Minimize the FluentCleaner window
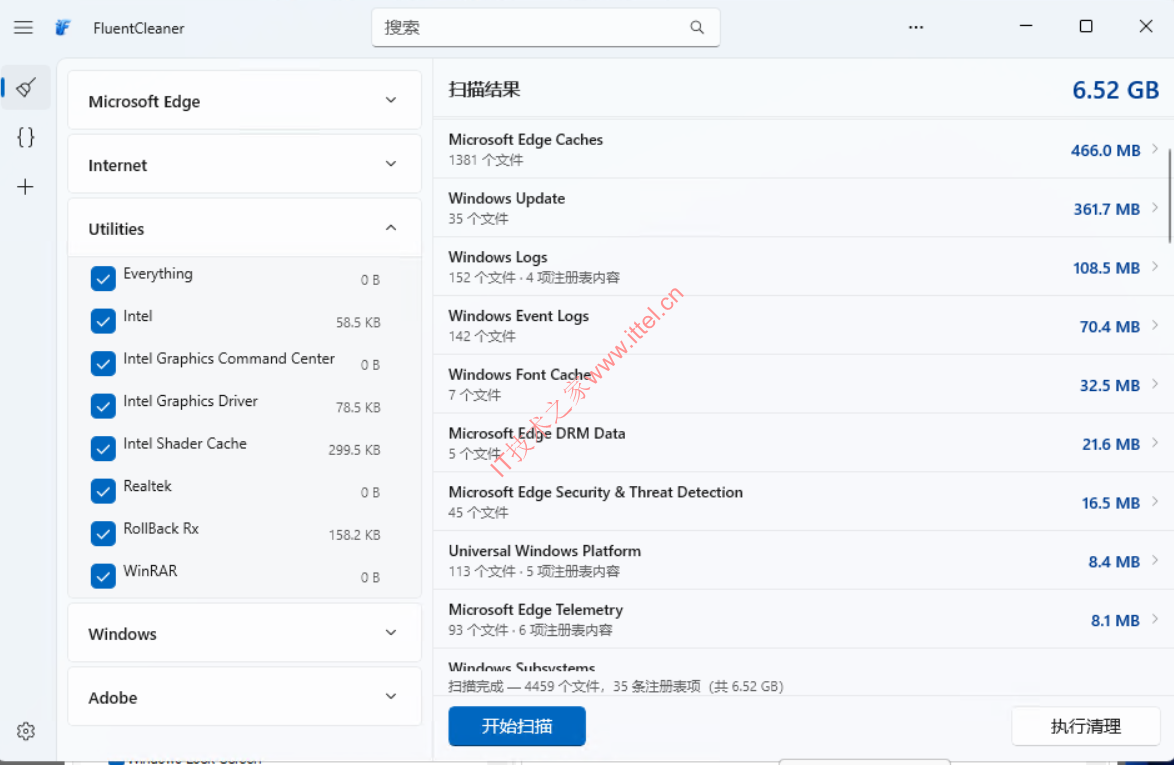 pyautogui.click(x=1026, y=26)
